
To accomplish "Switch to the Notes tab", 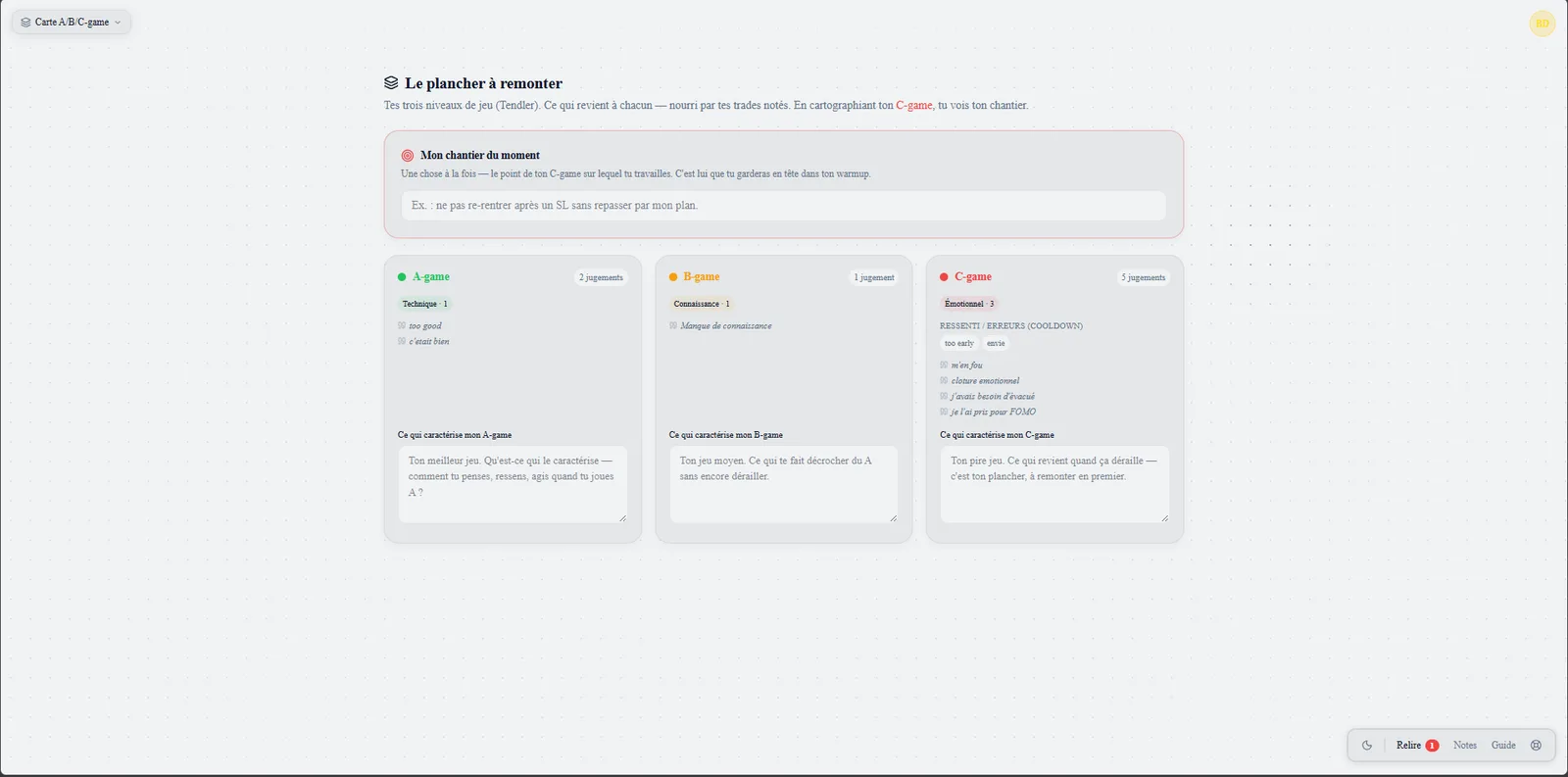I will [x=1465, y=746].
